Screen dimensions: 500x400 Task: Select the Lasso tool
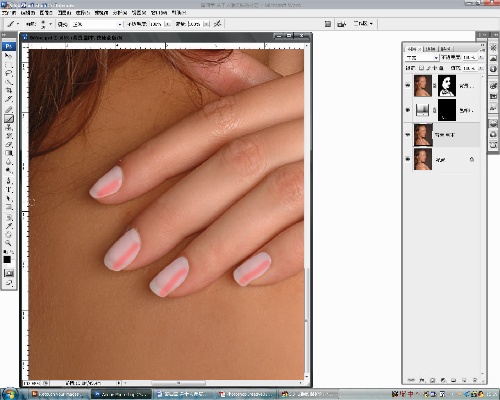(x=8, y=73)
